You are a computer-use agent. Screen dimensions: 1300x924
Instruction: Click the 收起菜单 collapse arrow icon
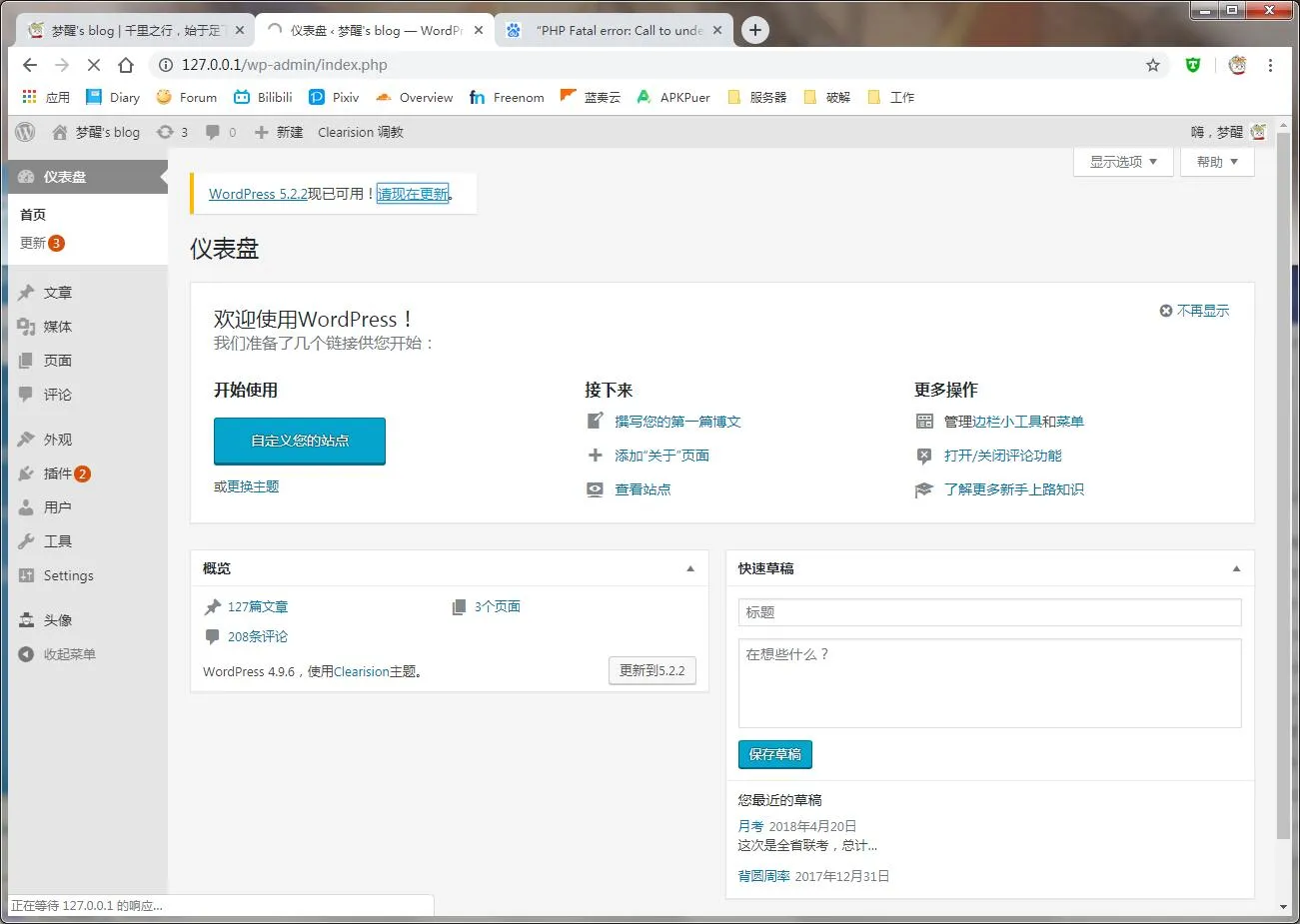(24, 654)
